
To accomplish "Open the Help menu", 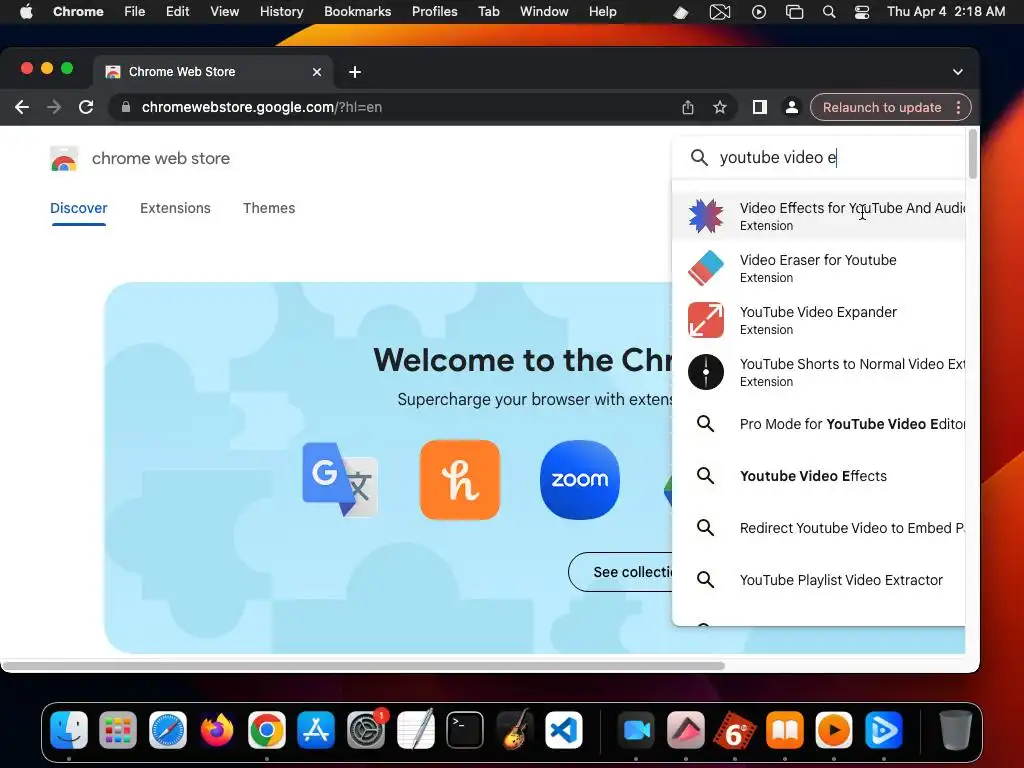I will (x=602, y=12).
